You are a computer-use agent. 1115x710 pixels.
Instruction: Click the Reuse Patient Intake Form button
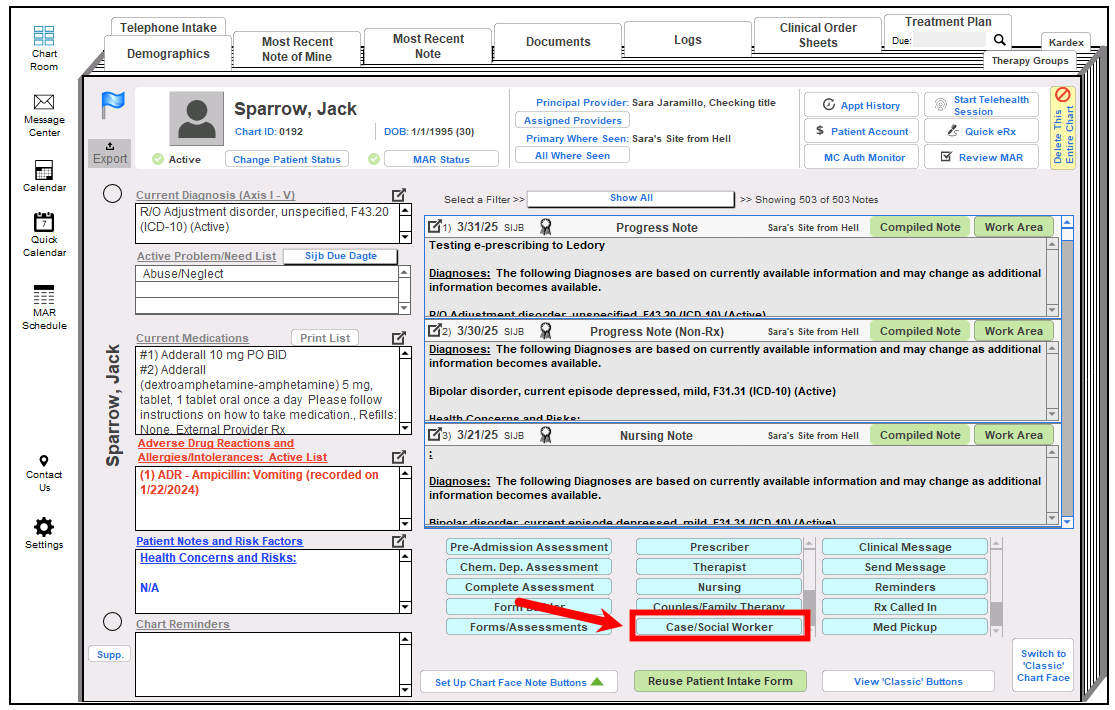click(x=719, y=681)
